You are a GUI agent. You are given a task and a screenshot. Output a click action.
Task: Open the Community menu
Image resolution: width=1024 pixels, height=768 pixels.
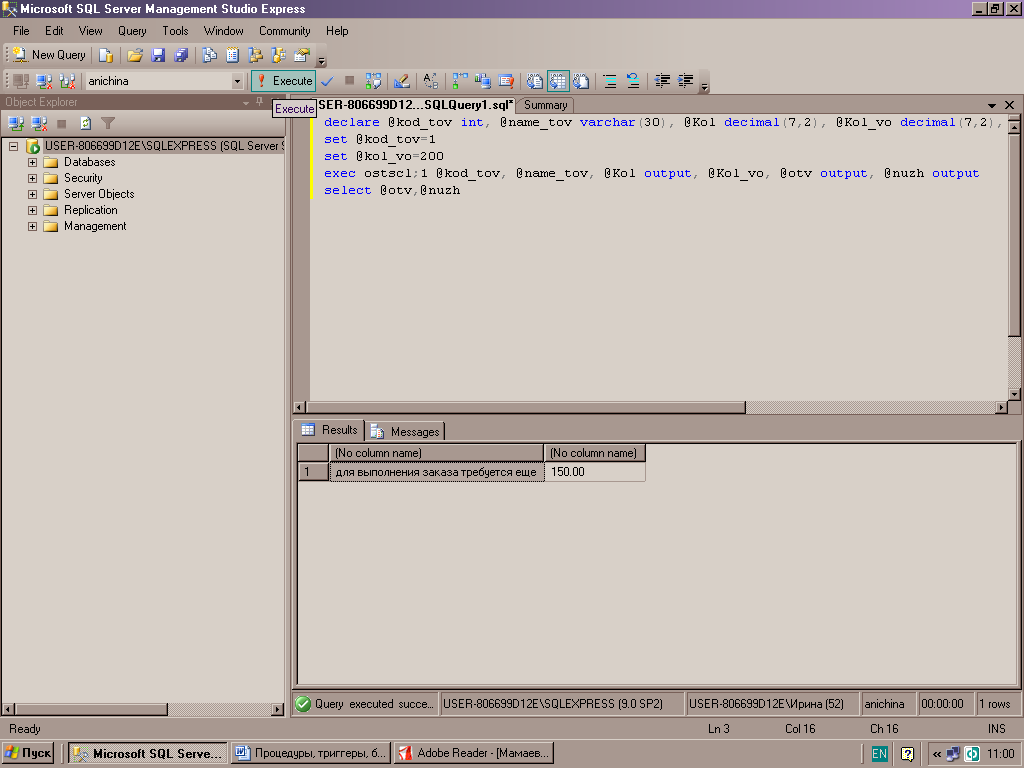point(284,31)
